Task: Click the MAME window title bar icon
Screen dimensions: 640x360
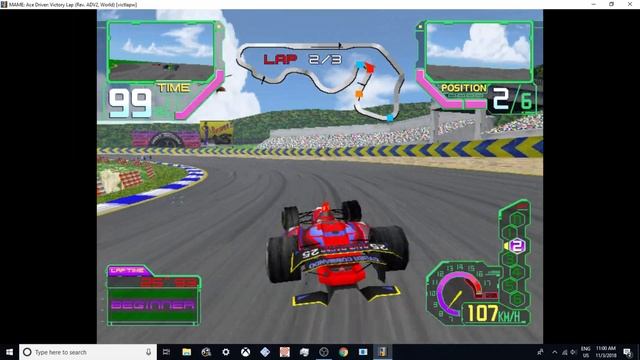Action: coord(4,4)
